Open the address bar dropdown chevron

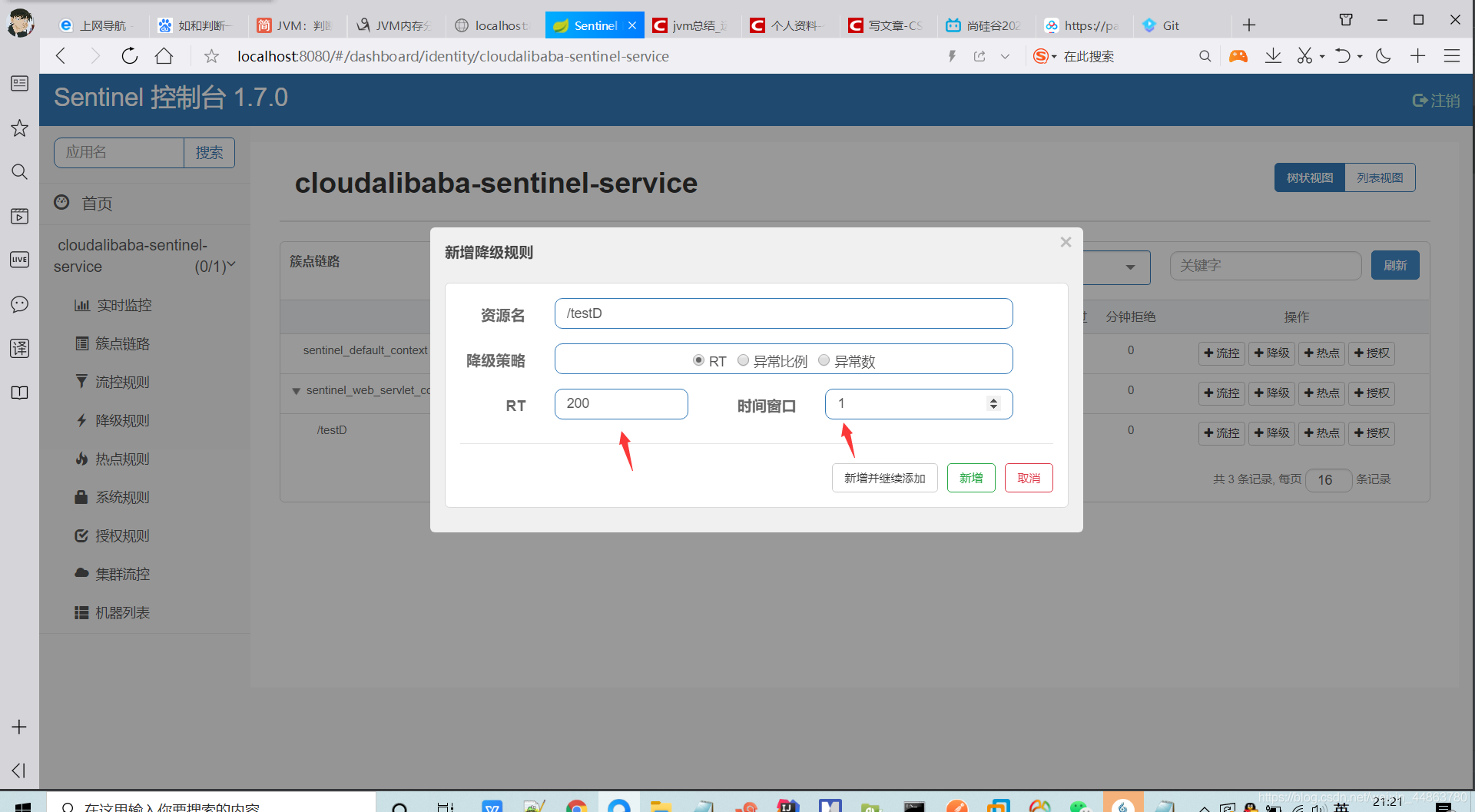(x=1005, y=56)
